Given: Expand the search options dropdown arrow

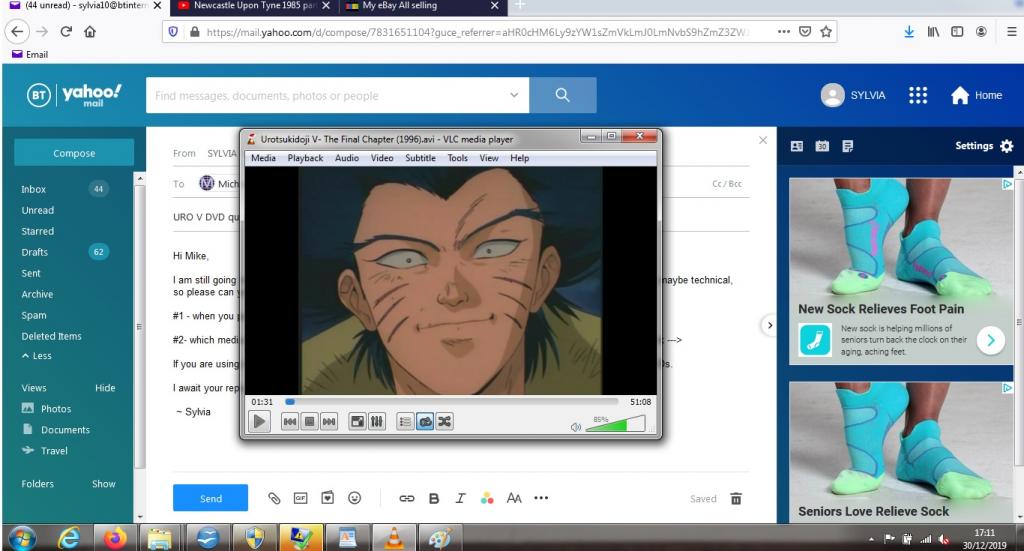Looking at the screenshot, I should click(x=514, y=95).
